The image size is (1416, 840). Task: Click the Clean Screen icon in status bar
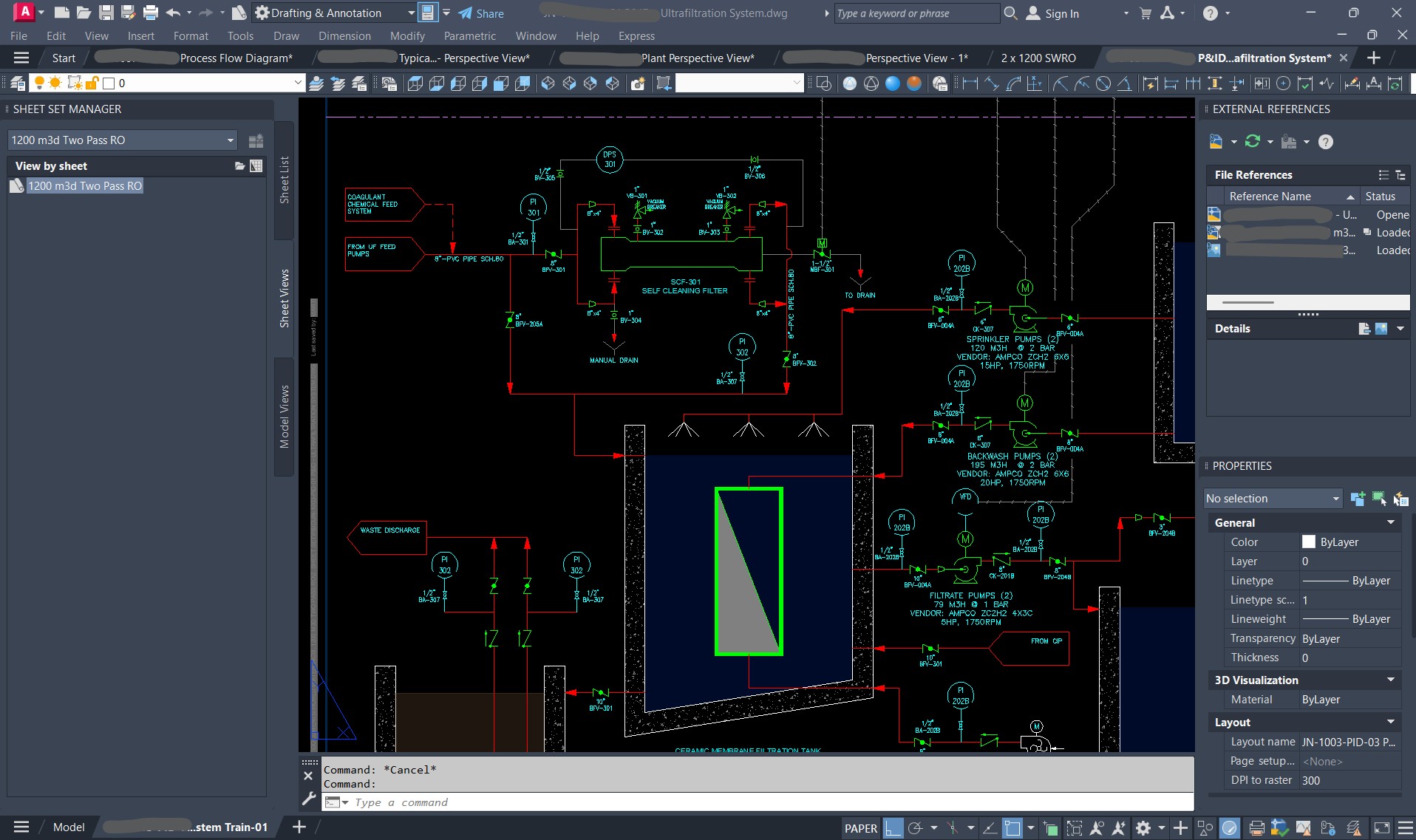[1381, 828]
